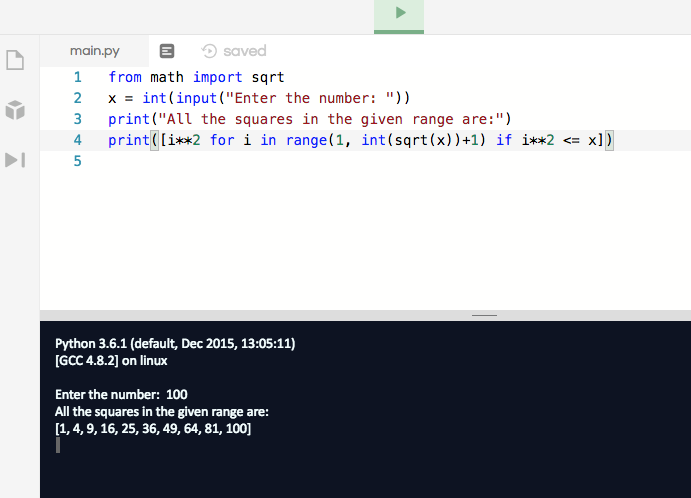The image size is (691, 498).
Task: Click 'range' in the list comprehension line
Action: click(306, 140)
